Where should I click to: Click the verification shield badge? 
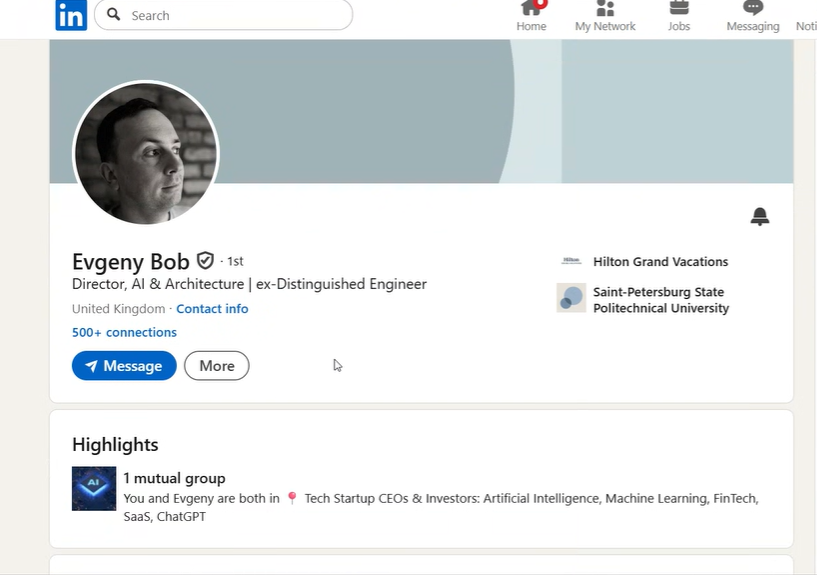click(205, 261)
